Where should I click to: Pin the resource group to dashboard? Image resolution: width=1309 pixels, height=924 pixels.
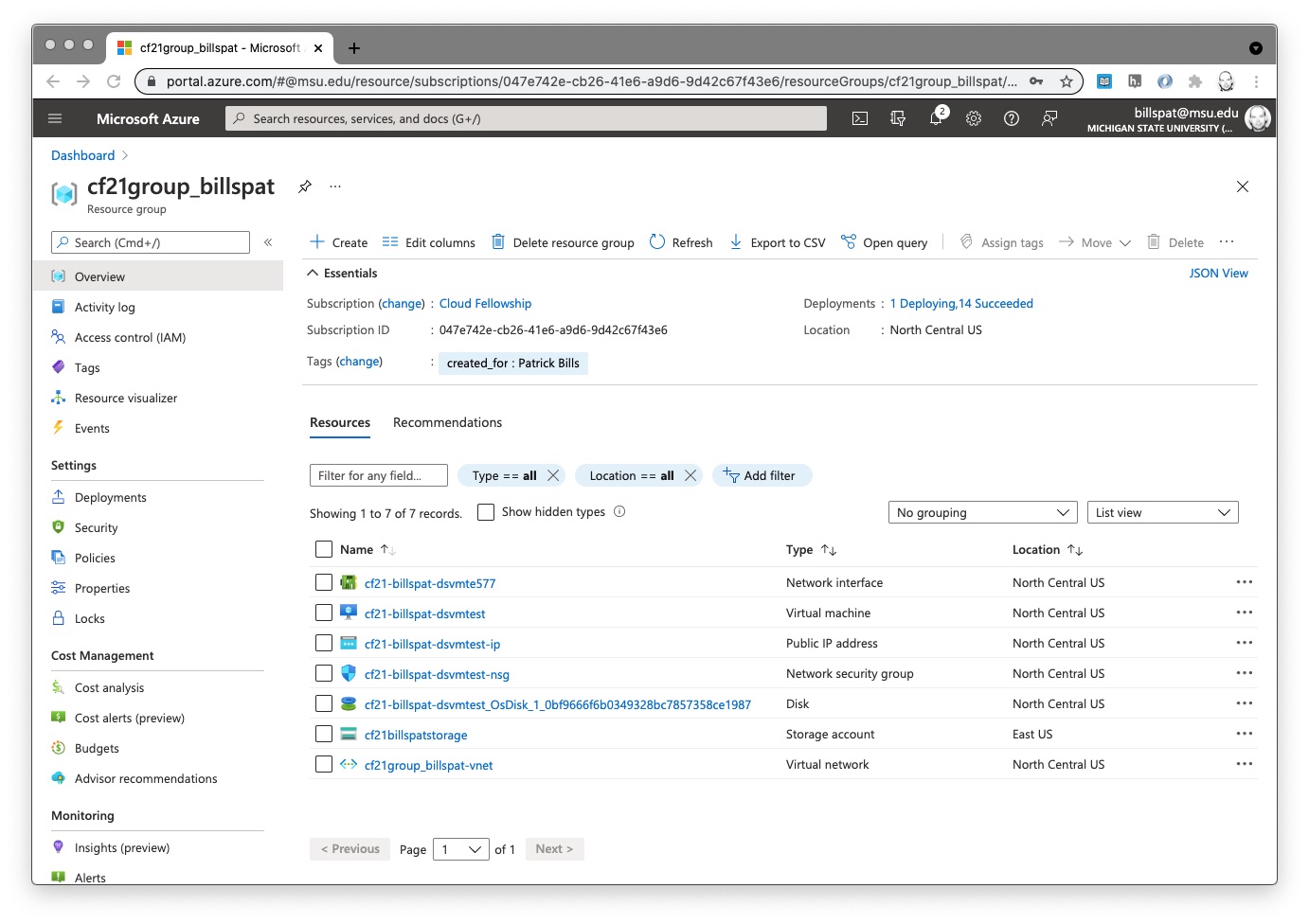pos(304,187)
